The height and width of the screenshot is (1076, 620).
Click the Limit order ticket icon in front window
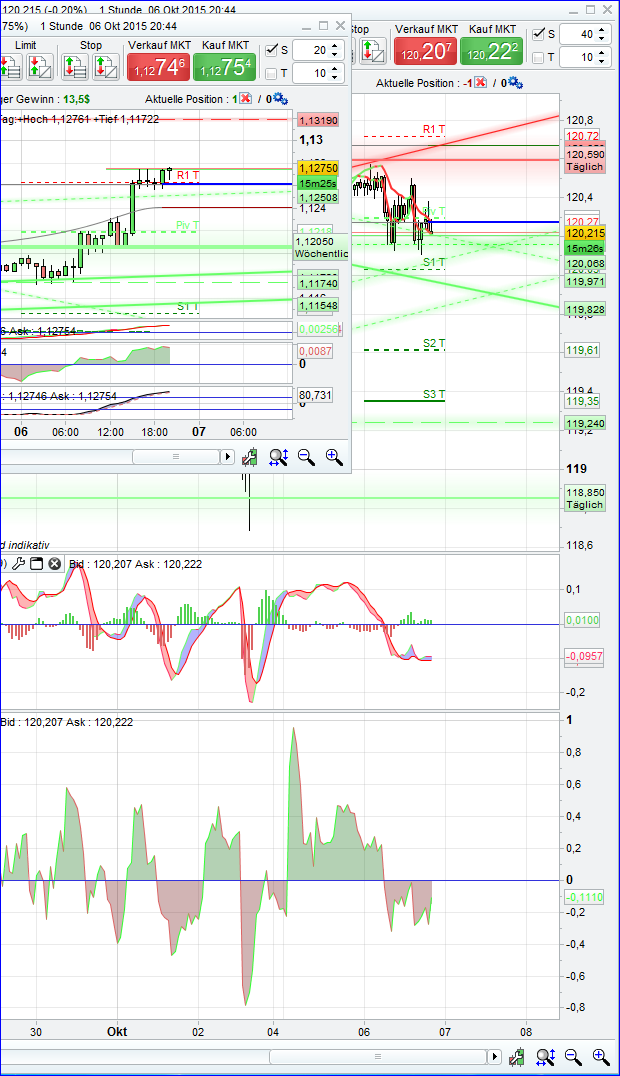coord(40,67)
